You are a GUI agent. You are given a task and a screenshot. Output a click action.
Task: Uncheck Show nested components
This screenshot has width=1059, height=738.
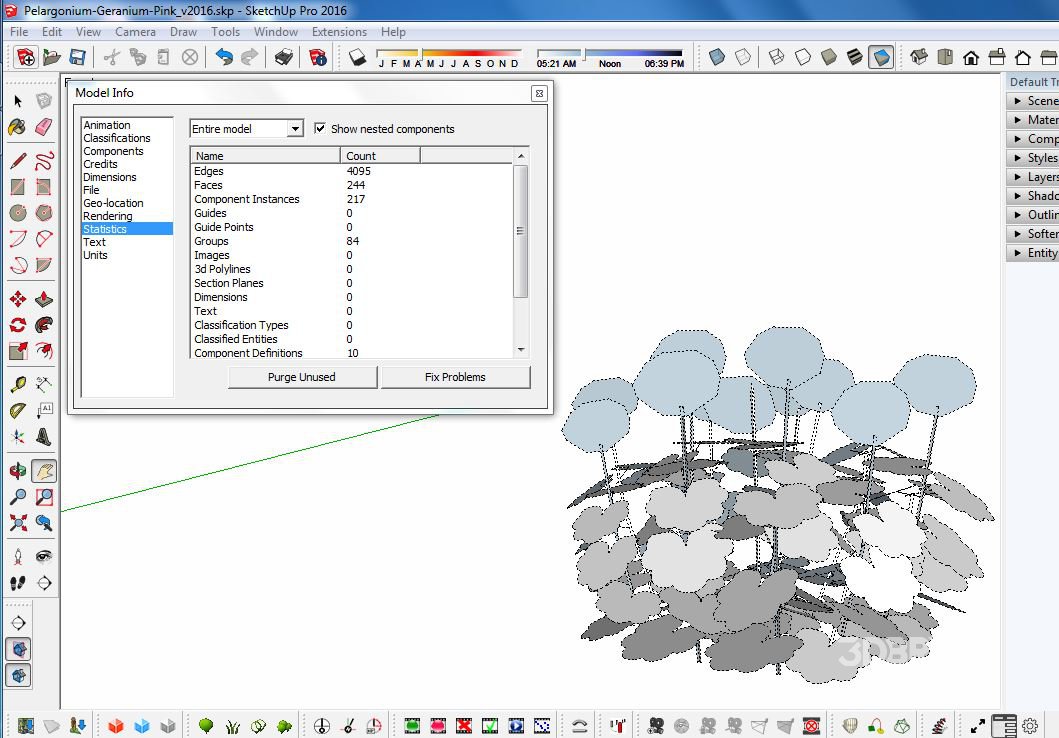(320, 129)
